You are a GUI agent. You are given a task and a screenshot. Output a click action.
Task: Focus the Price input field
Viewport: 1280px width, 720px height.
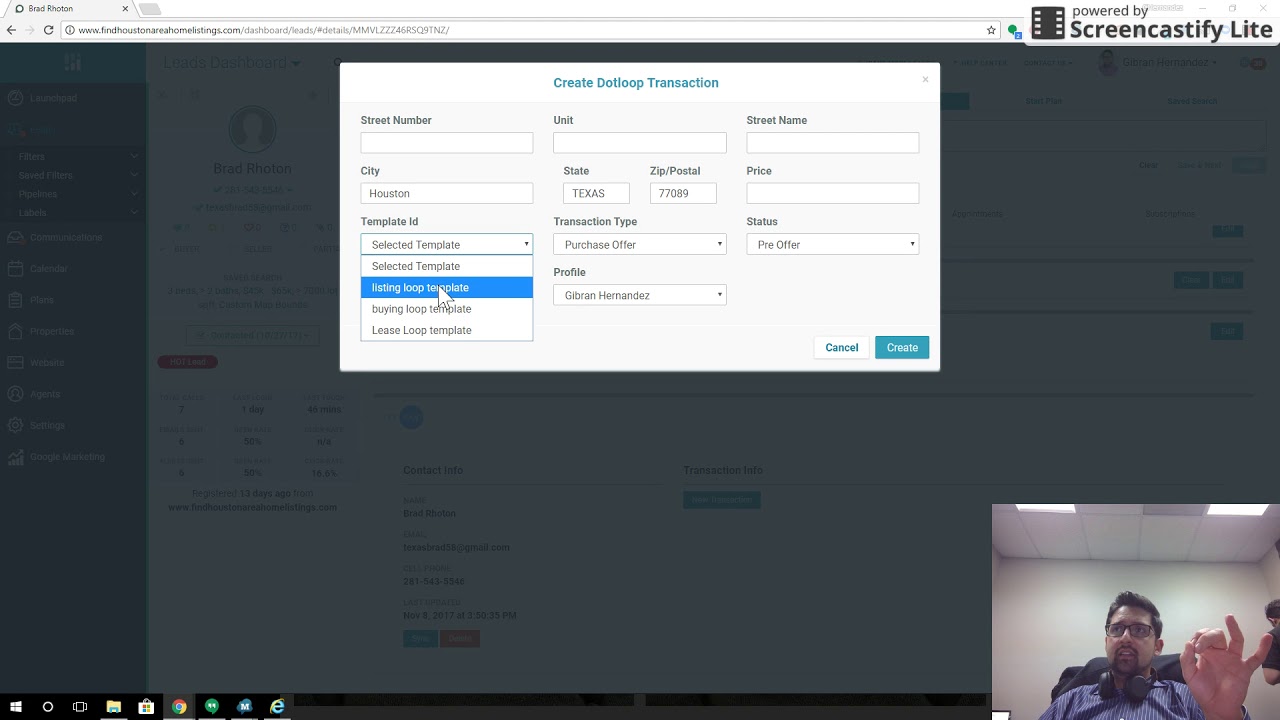coord(832,193)
